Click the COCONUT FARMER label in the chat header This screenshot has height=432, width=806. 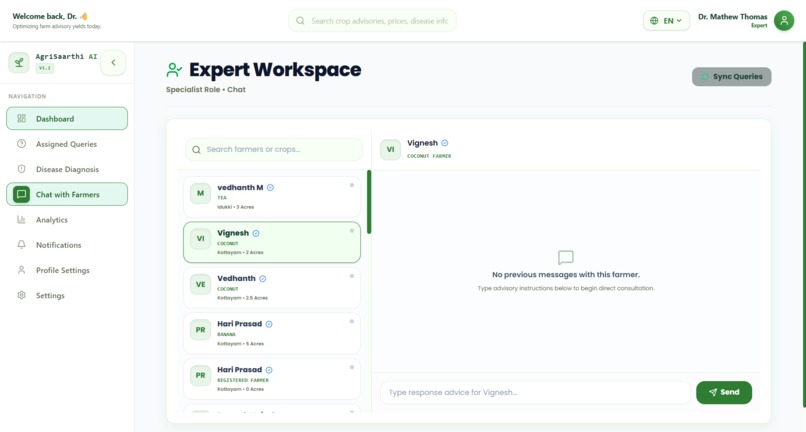click(x=429, y=156)
